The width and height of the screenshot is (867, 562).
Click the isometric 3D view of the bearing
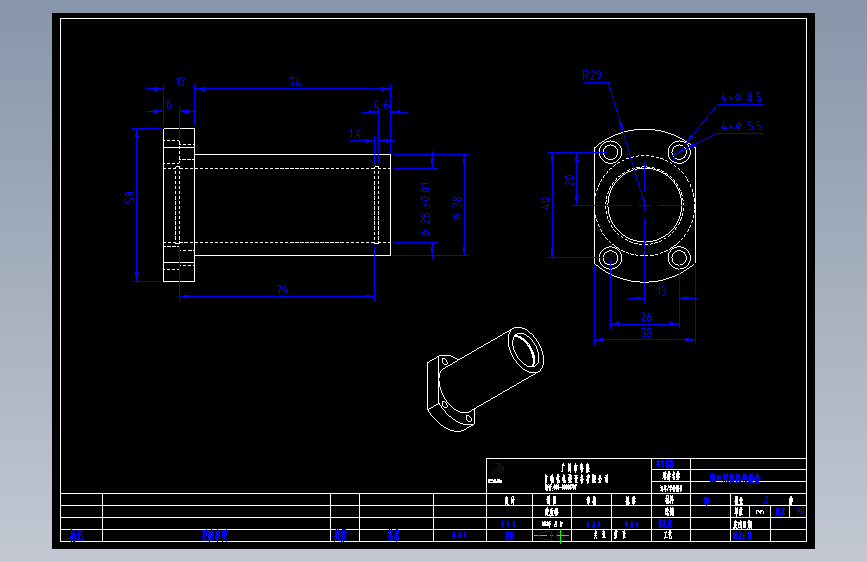(485, 379)
